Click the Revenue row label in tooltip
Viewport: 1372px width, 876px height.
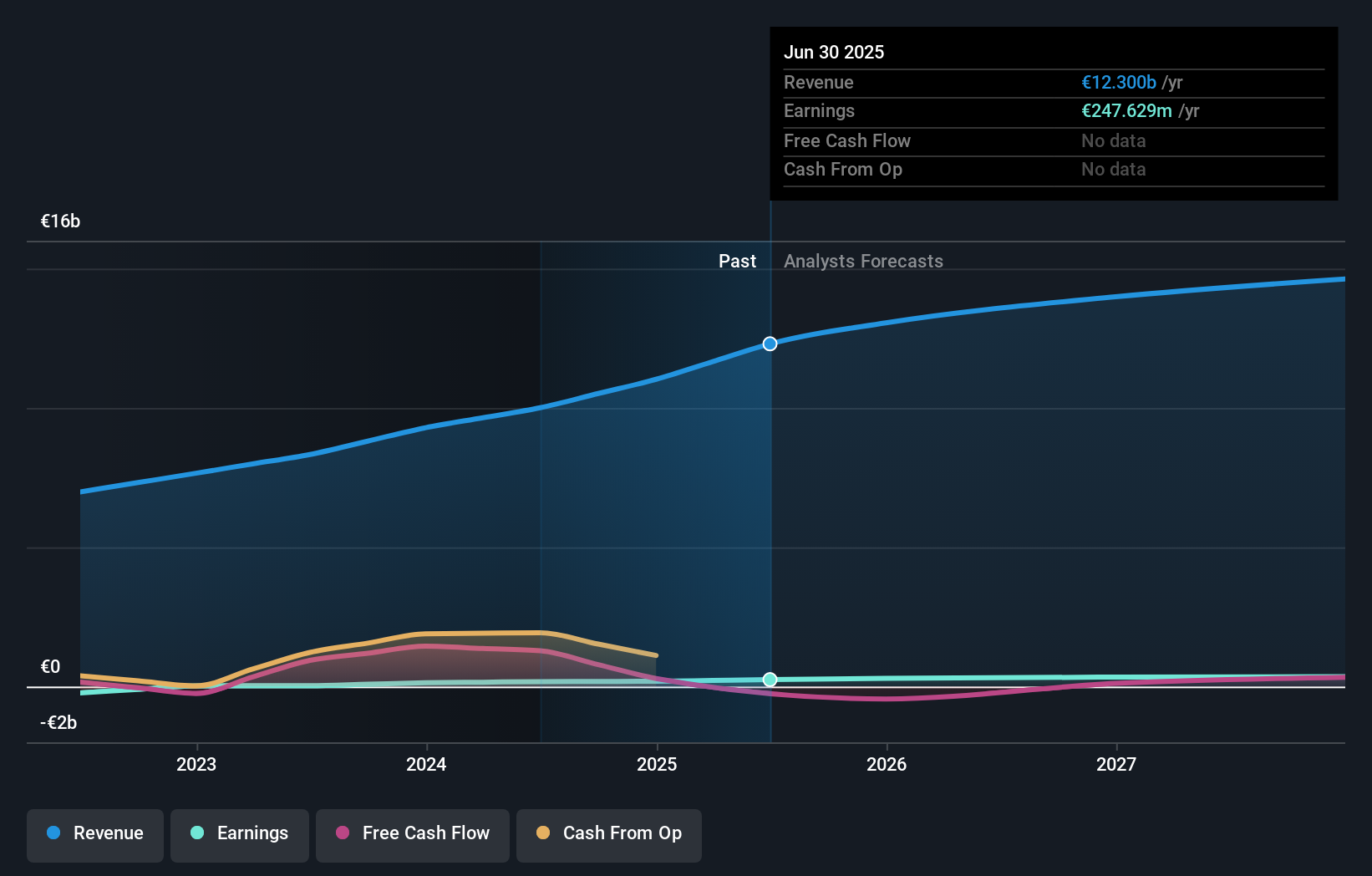point(819,82)
